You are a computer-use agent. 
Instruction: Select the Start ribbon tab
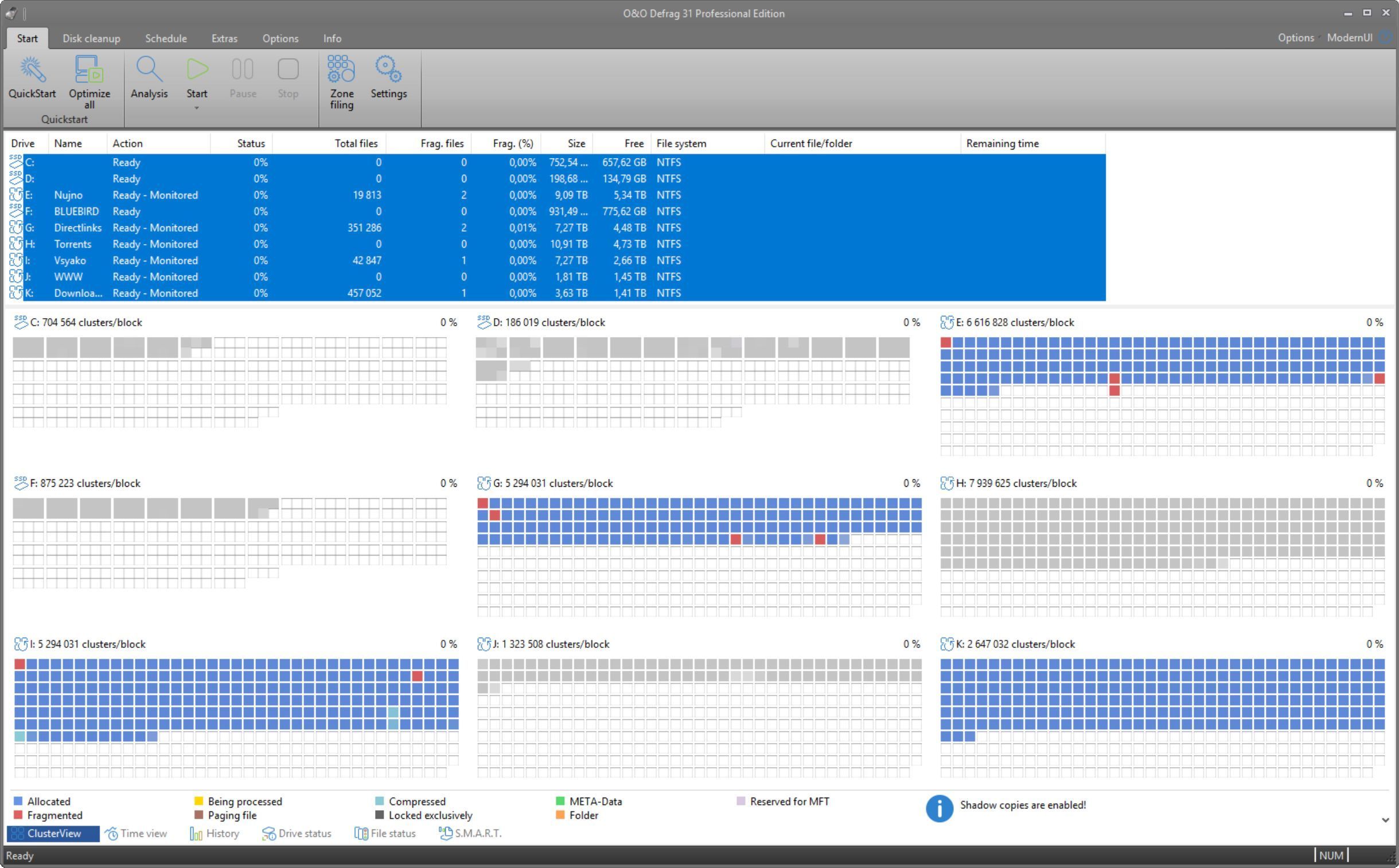(x=27, y=38)
